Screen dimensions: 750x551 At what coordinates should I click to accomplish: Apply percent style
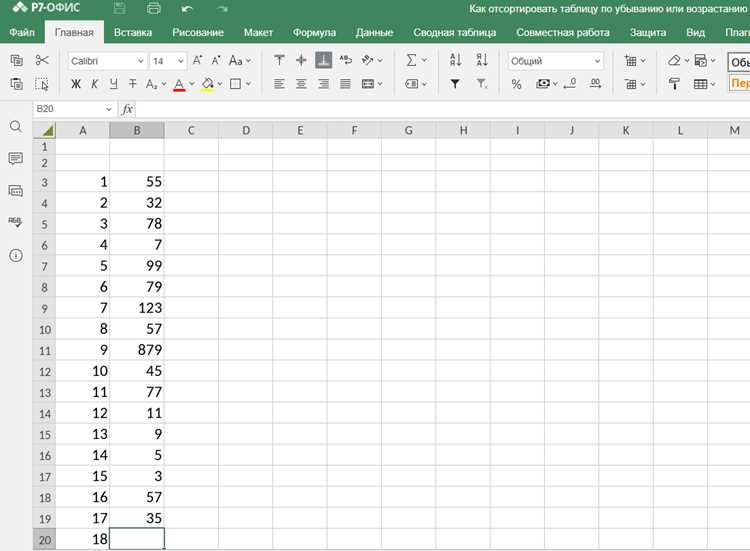(x=516, y=84)
